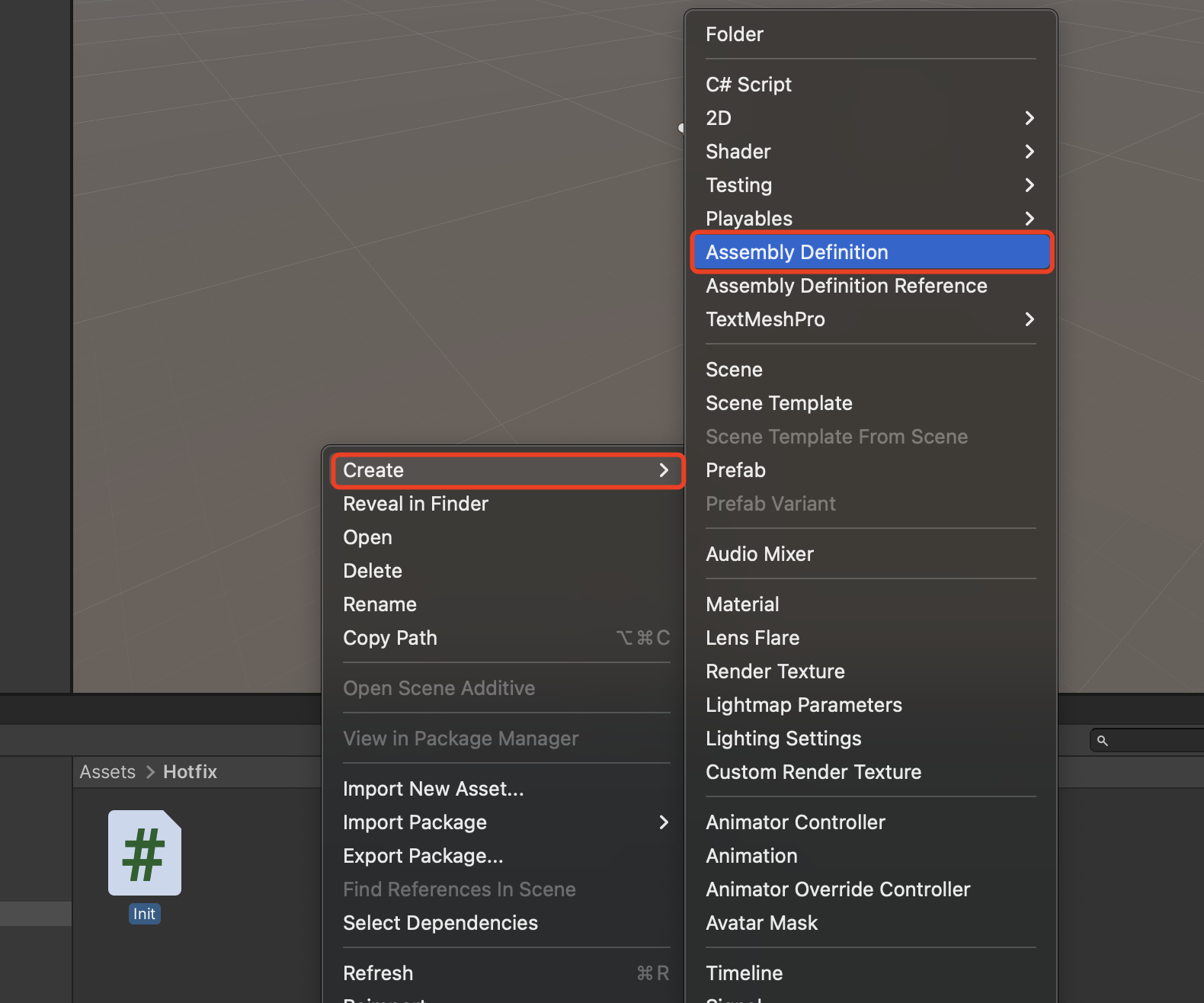The image size is (1204, 1003).
Task: Open the Create submenu
Action: pos(507,470)
